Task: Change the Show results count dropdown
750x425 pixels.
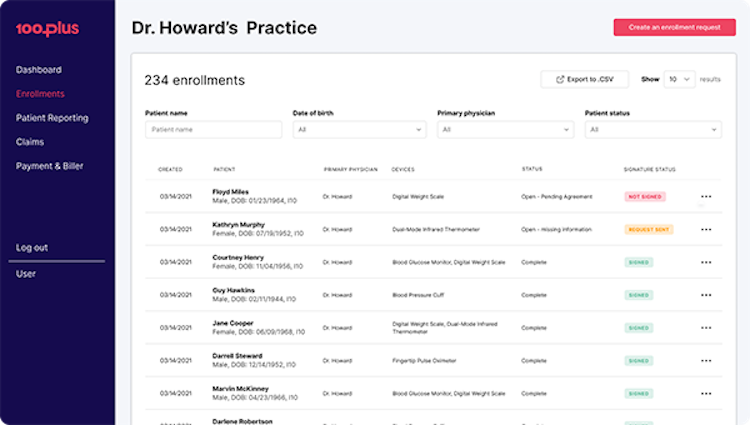Action: pyautogui.click(x=680, y=79)
